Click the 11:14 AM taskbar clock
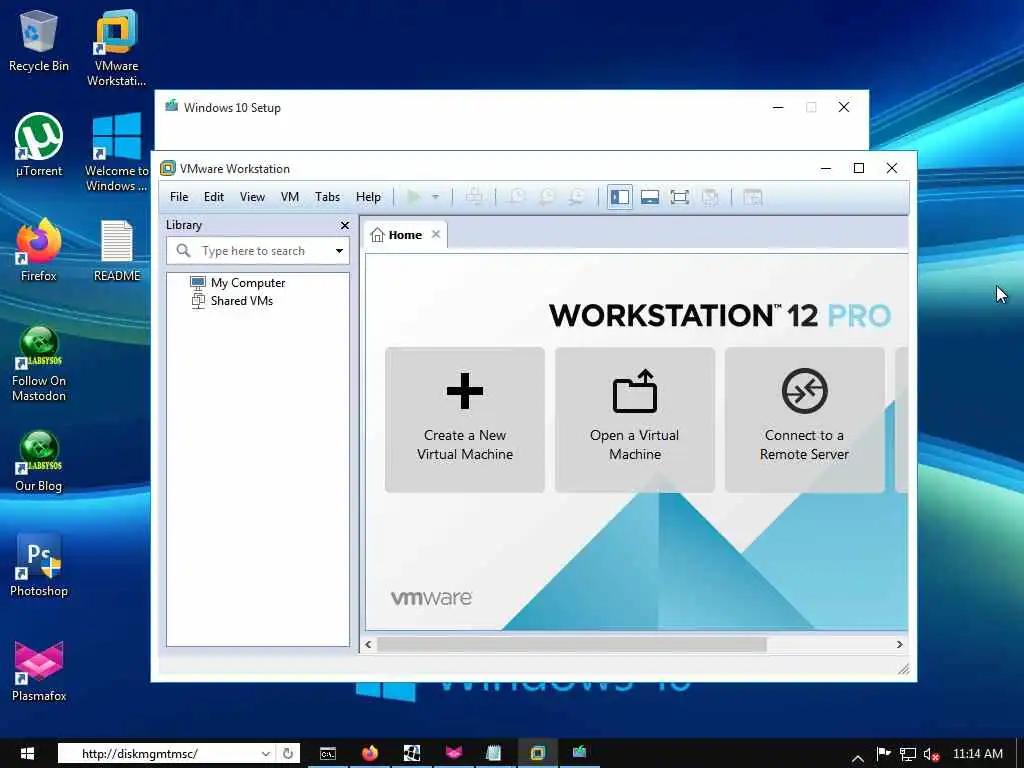This screenshot has height=768, width=1024. (978, 754)
